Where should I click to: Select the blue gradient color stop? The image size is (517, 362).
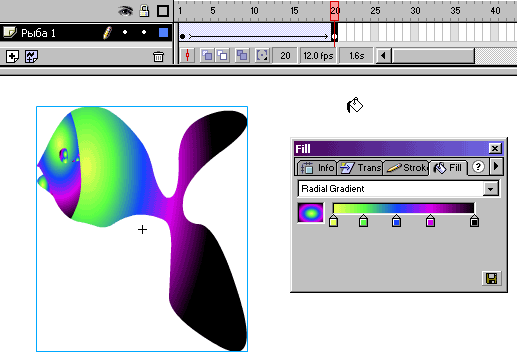pos(396,221)
